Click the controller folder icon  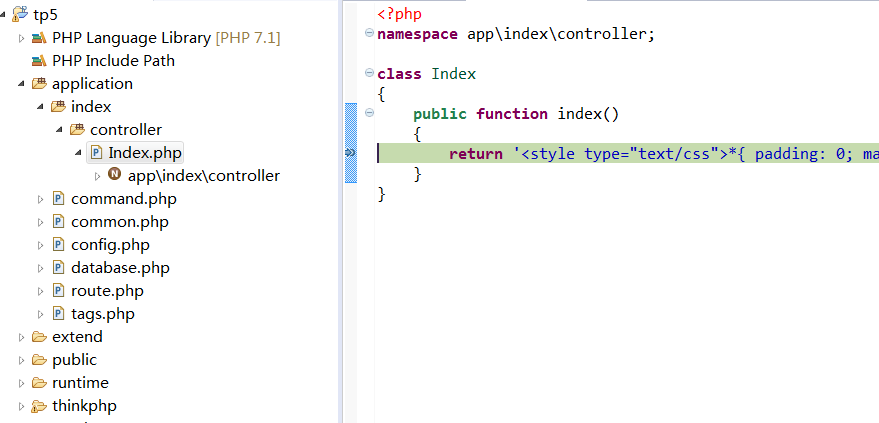[x=77, y=130]
